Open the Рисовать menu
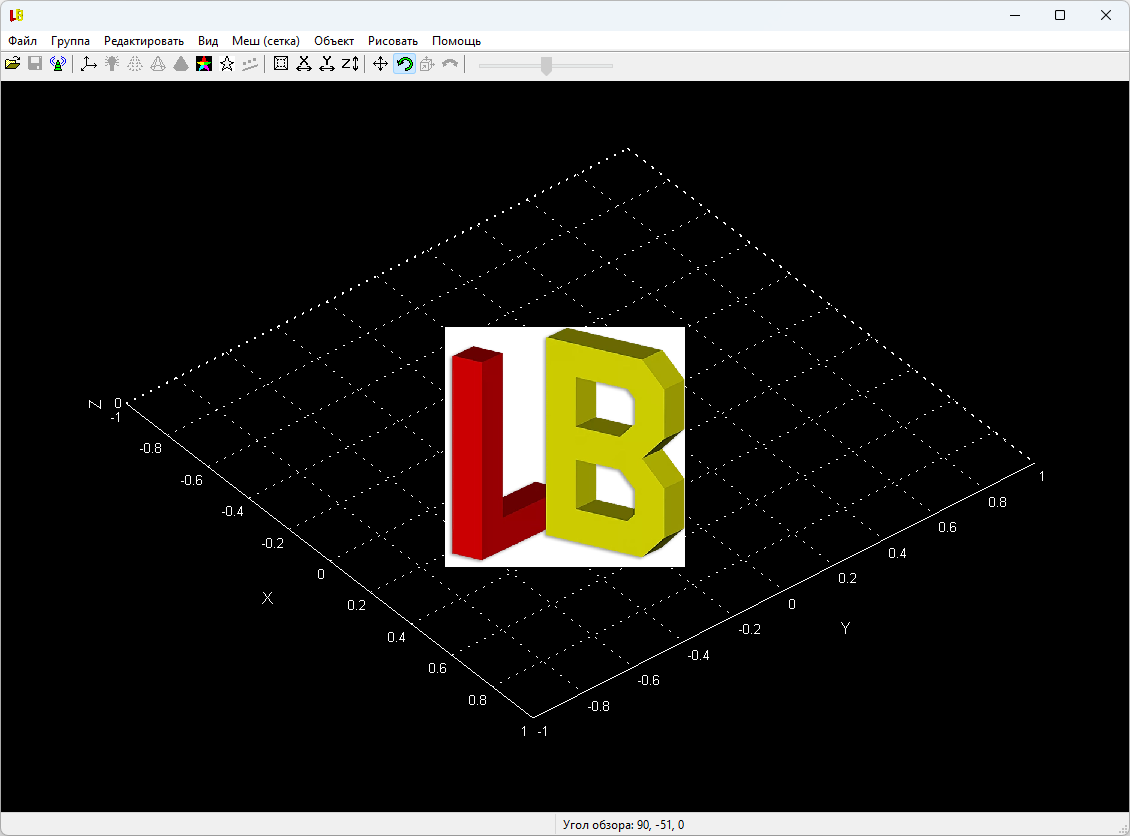1130x836 pixels. (x=393, y=41)
